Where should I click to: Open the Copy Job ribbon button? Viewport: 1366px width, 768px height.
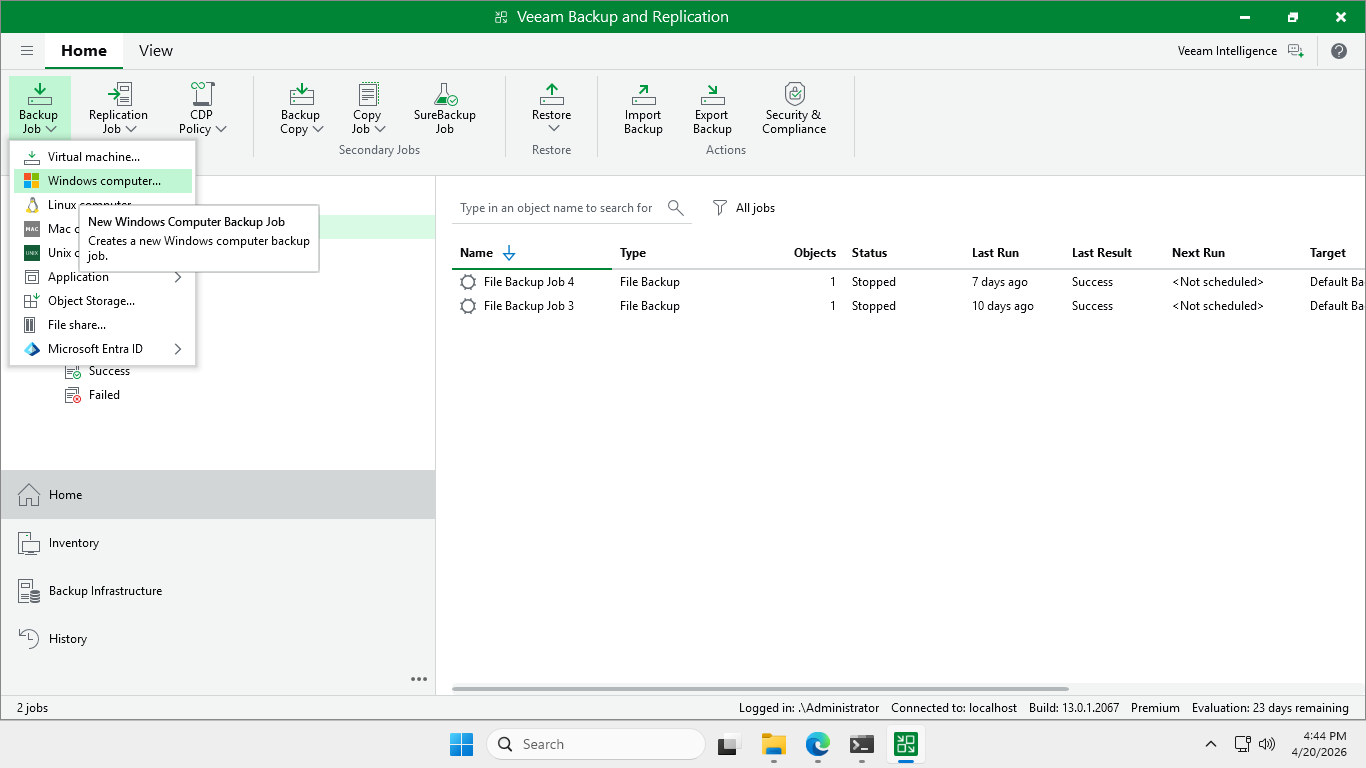click(367, 108)
